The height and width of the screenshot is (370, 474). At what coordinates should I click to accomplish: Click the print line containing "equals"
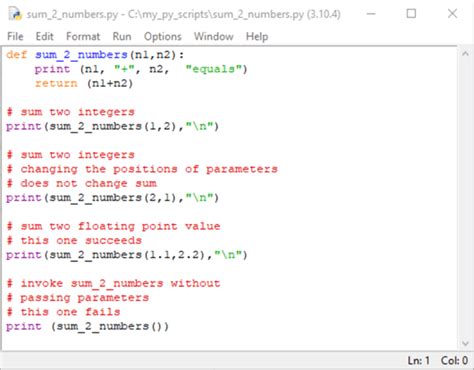141,69
